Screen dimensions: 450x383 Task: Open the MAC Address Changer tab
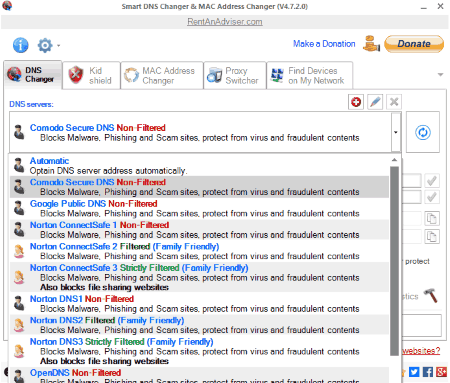click(x=162, y=75)
